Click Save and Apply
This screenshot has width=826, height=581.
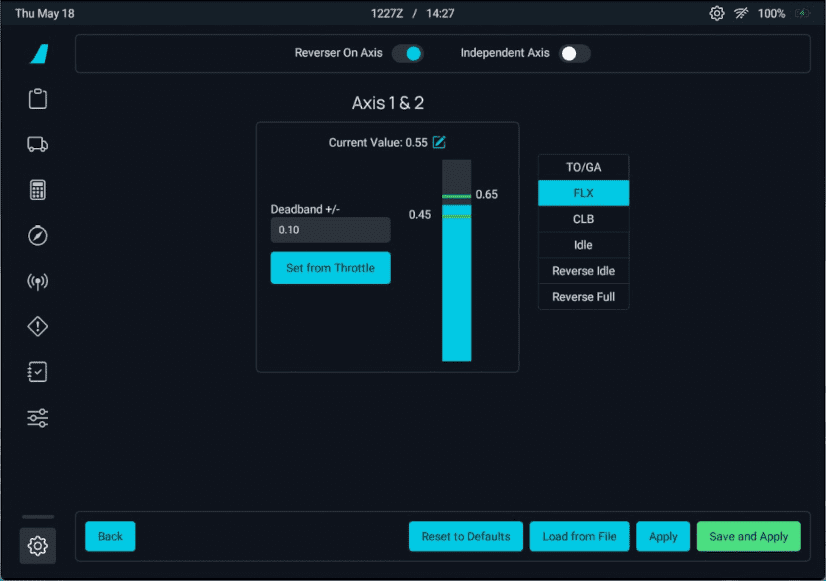(748, 536)
